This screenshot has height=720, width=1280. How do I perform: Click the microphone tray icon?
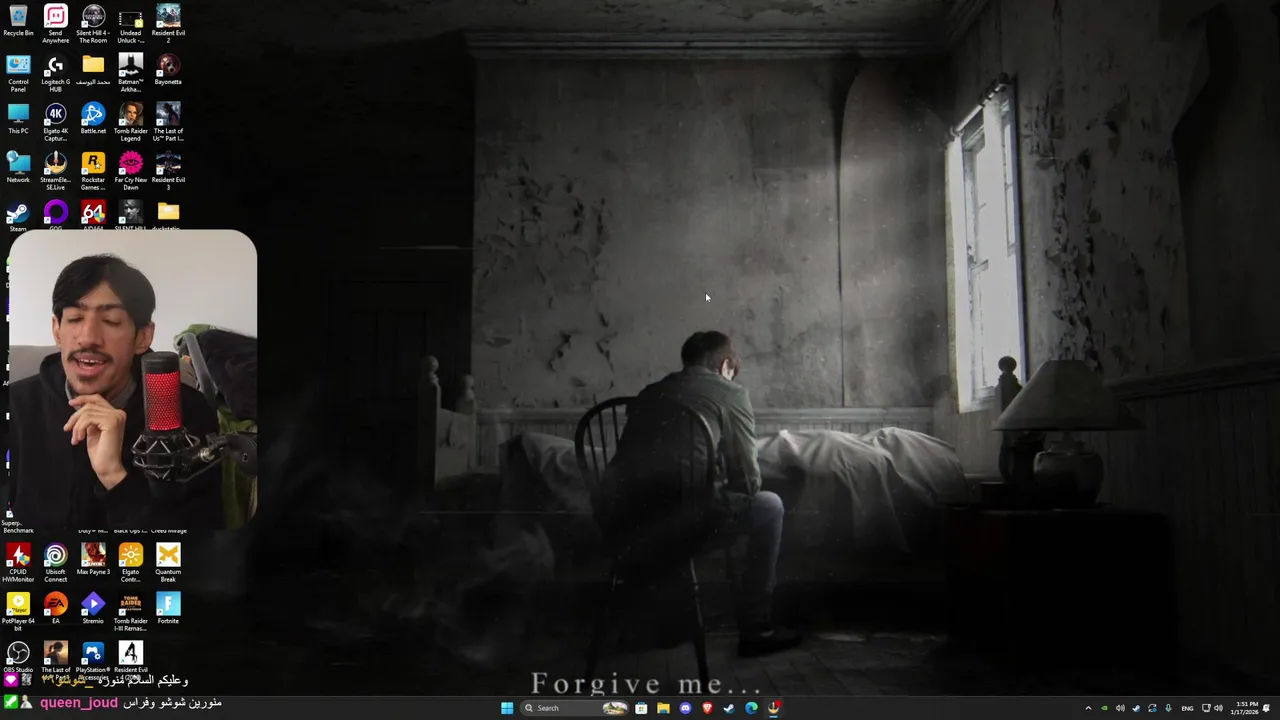[1168, 708]
